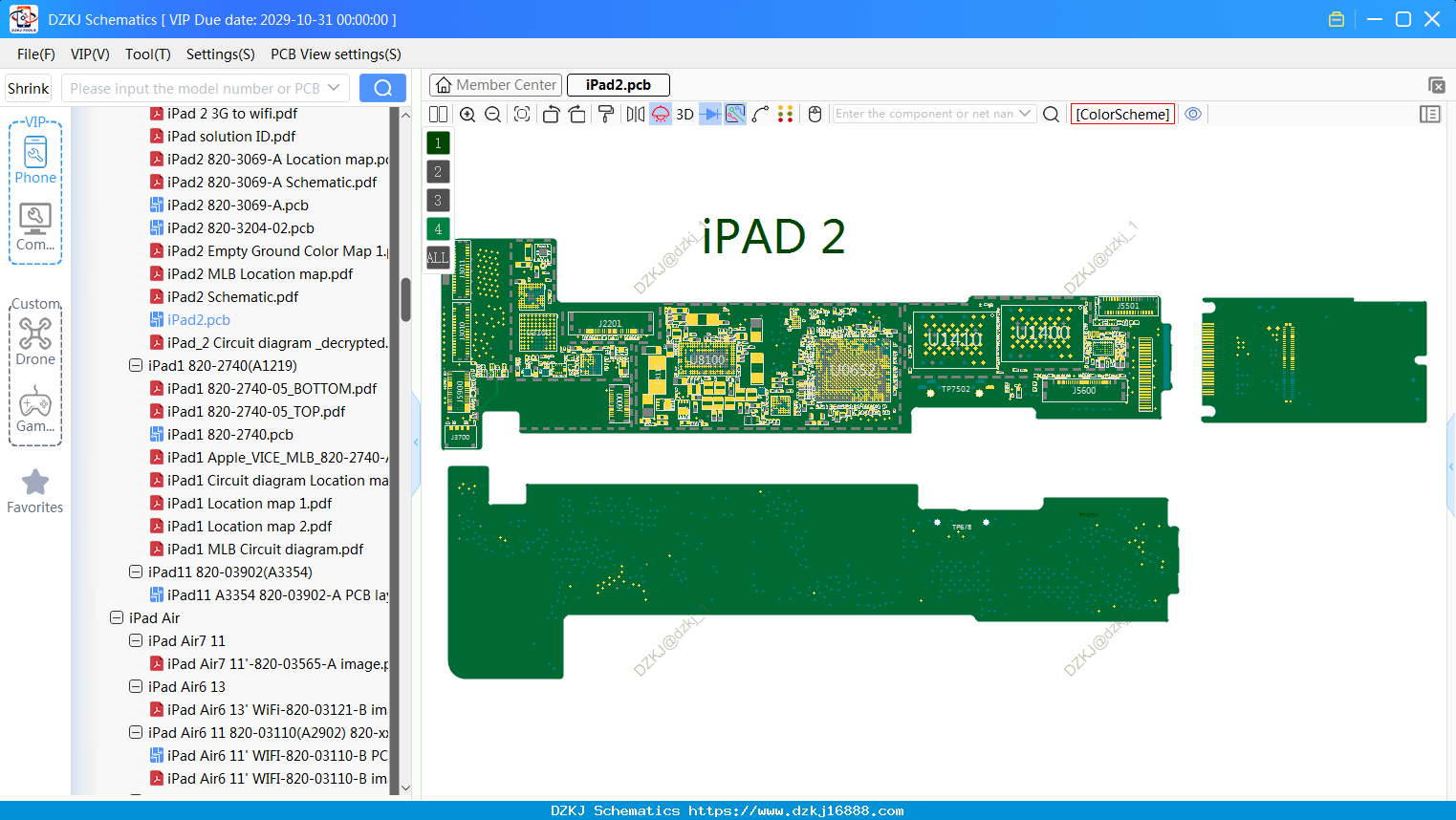Select the Phone category in sidebar
The height and width of the screenshot is (820, 1456).
coord(35,160)
